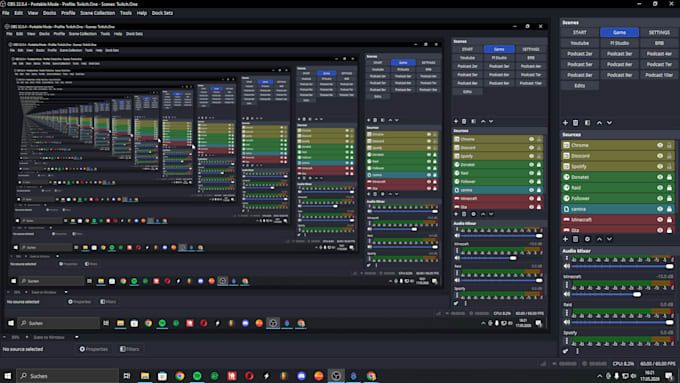Open the Docks menu in the outermost menu bar

tap(49, 13)
